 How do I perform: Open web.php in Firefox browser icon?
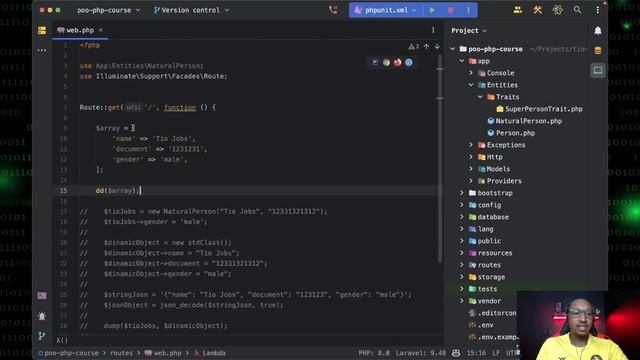click(398, 62)
